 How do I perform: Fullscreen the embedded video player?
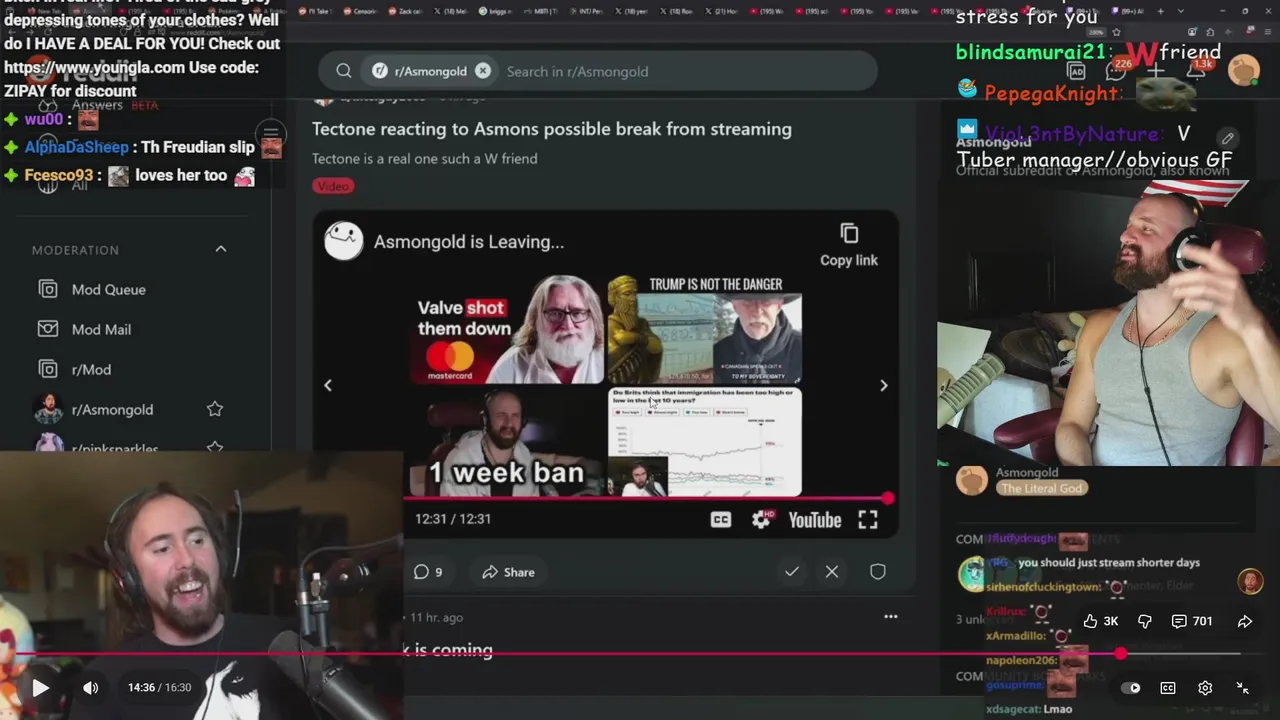click(x=868, y=520)
